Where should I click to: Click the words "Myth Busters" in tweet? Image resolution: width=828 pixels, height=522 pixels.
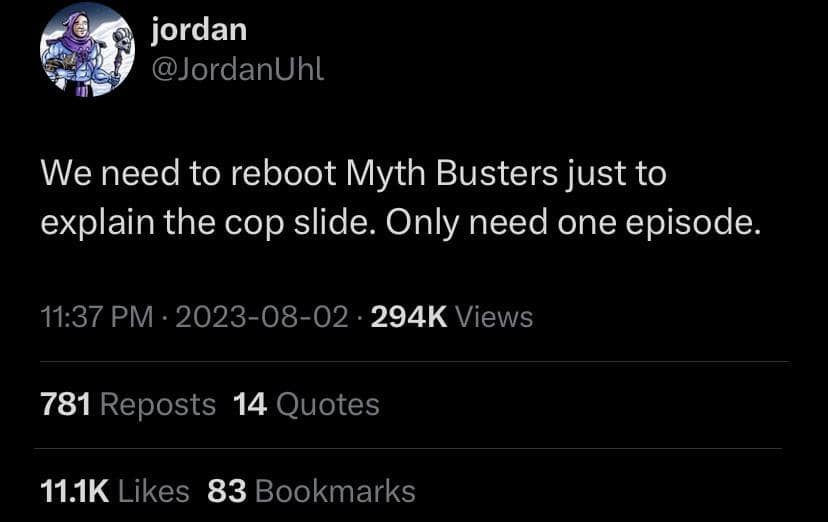coord(452,174)
